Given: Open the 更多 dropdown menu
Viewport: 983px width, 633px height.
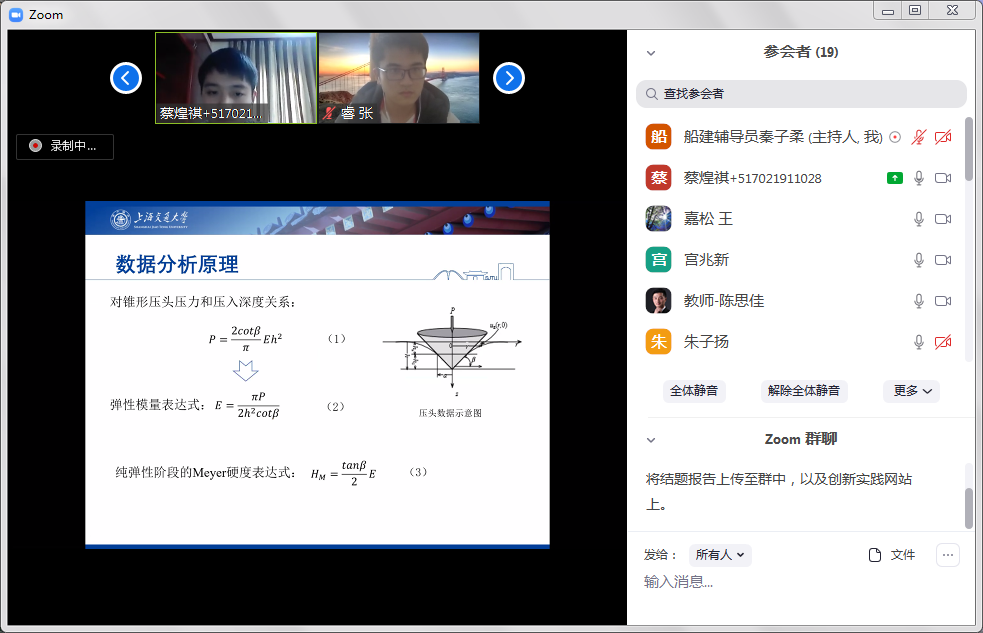Looking at the screenshot, I should pos(911,391).
